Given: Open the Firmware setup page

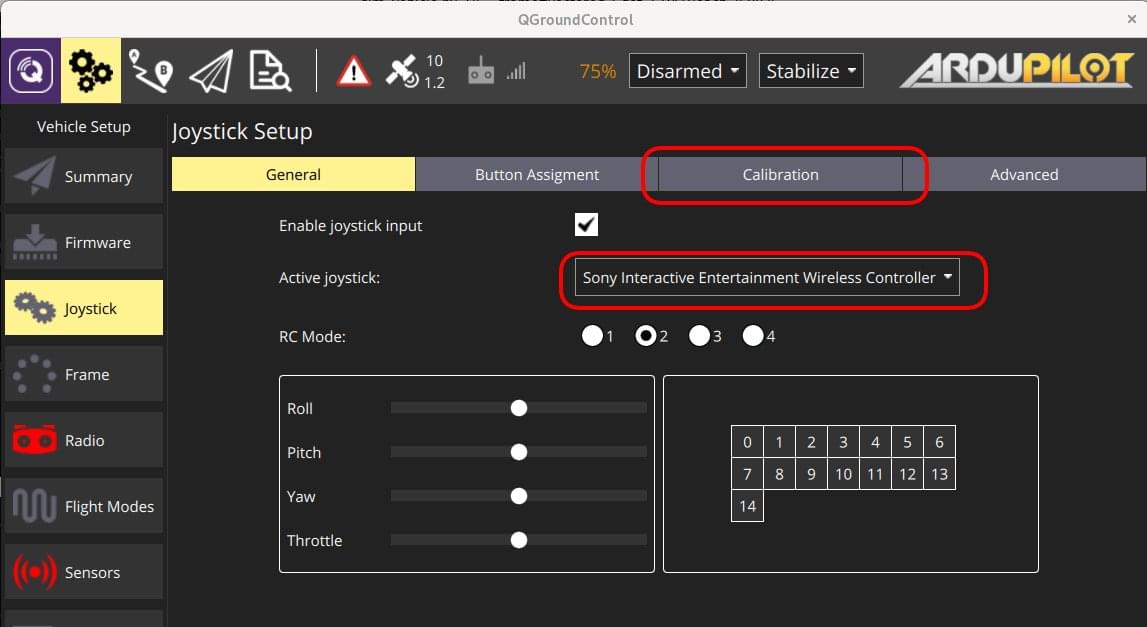Looking at the screenshot, I should pyautogui.click(x=84, y=242).
